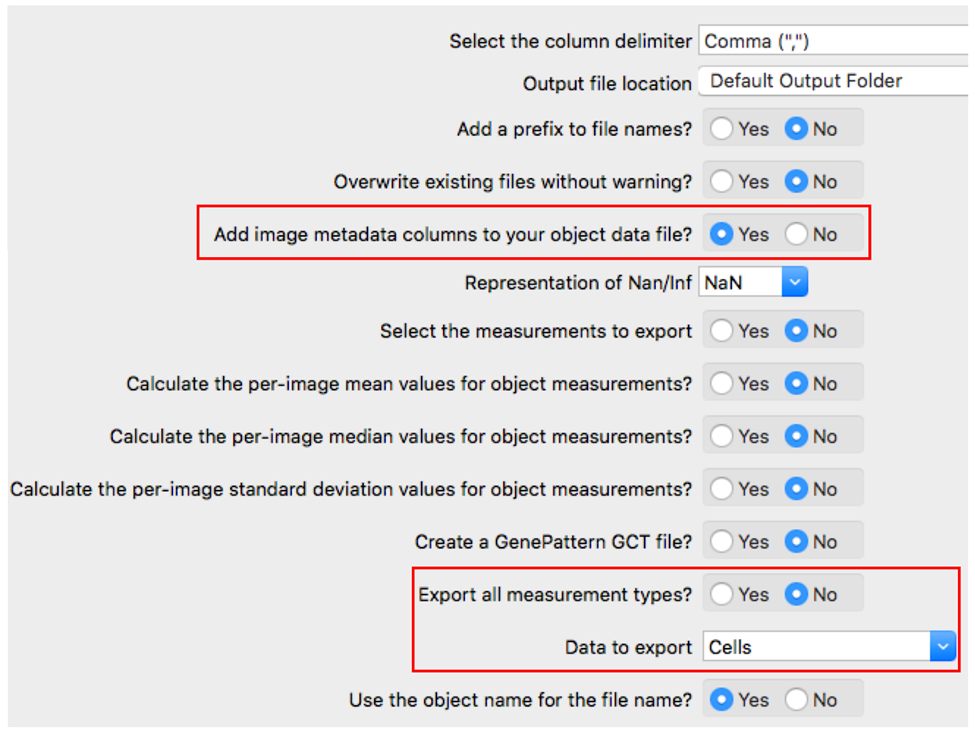Enable per-image median values calculation

coord(722,437)
